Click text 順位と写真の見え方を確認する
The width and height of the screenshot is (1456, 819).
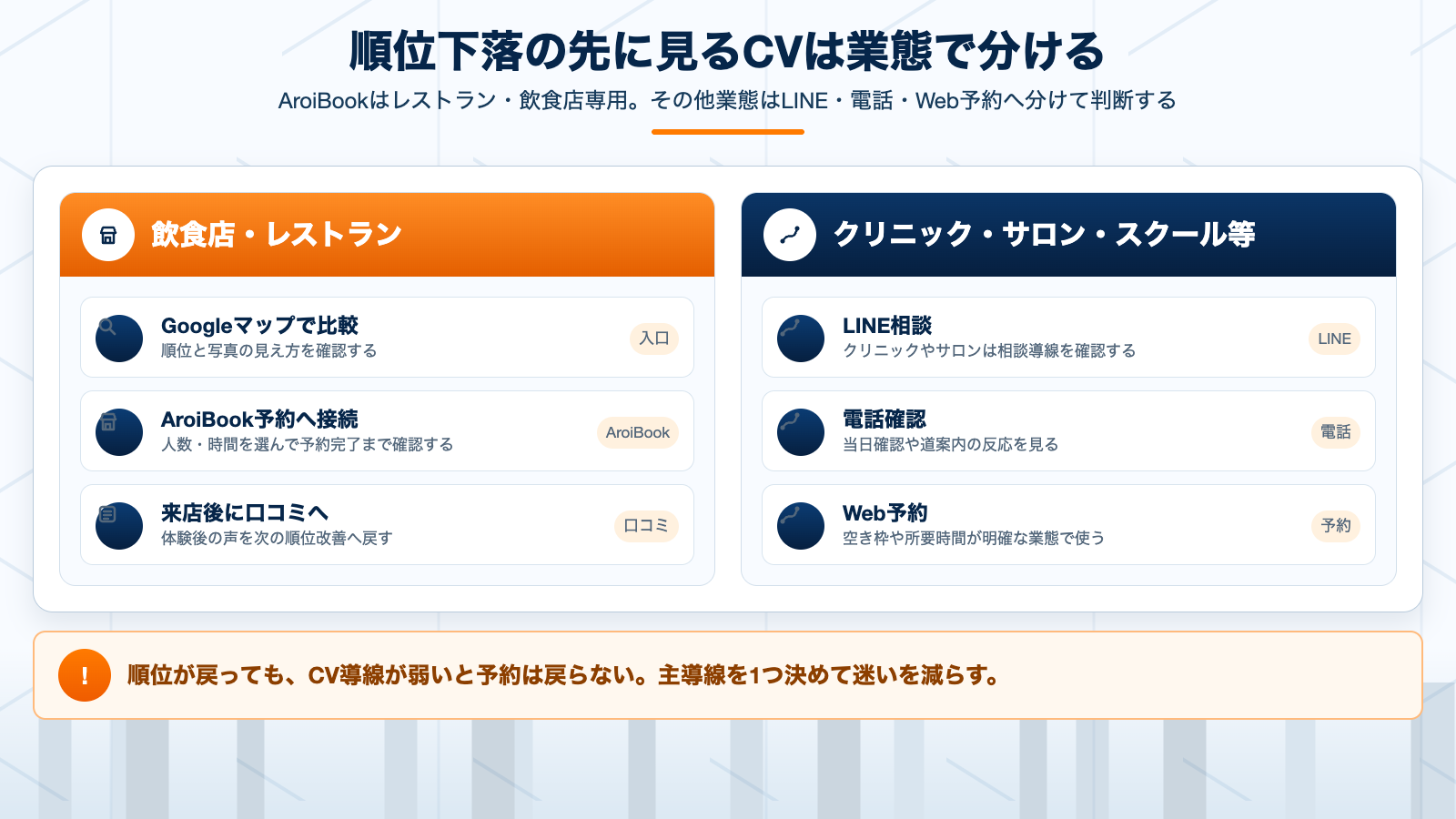tap(268, 351)
